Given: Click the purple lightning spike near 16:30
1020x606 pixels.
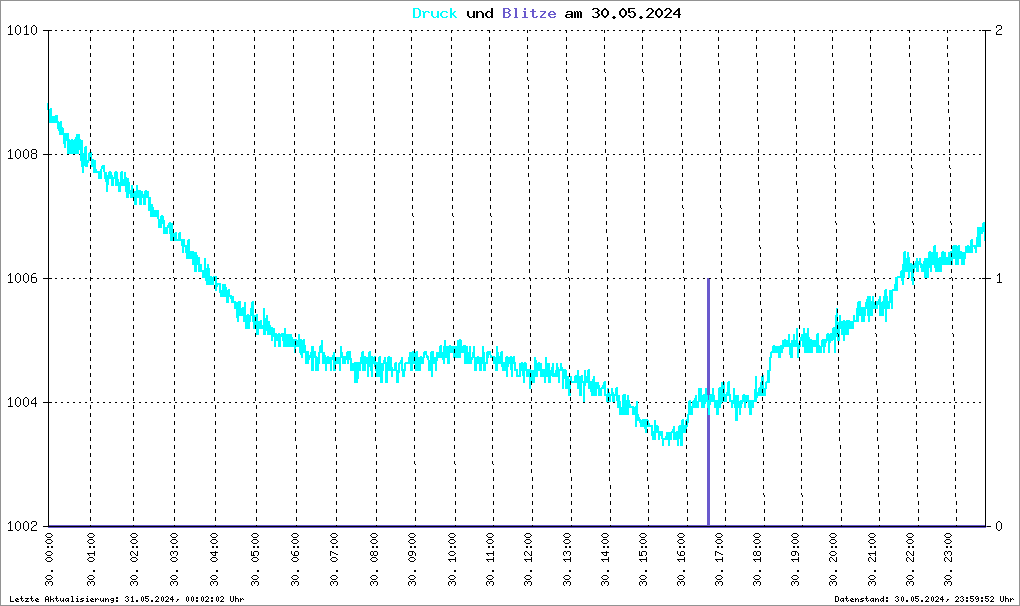Looking at the screenshot, I should (x=708, y=402).
